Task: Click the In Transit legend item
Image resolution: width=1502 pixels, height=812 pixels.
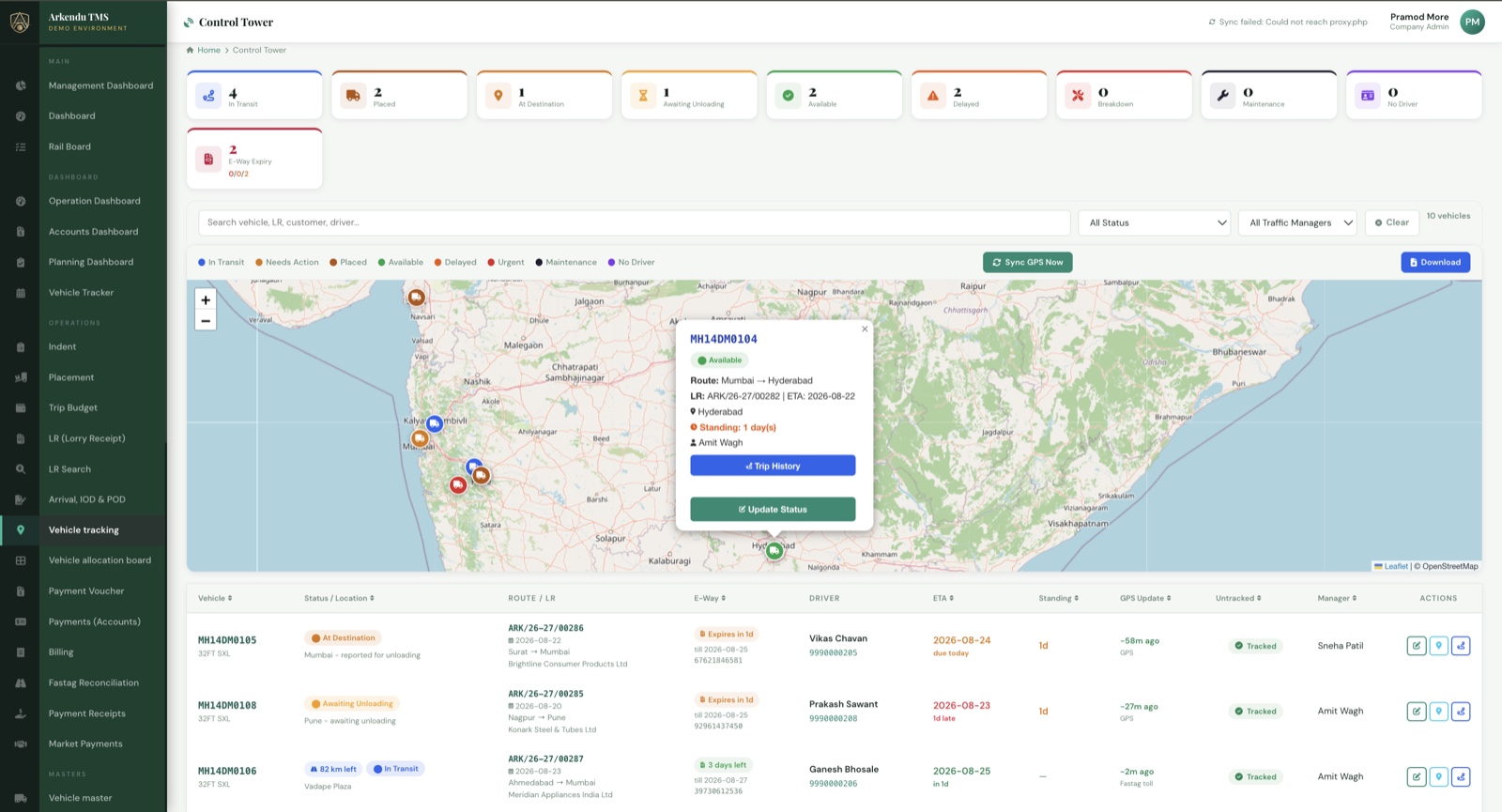Action: point(222,262)
